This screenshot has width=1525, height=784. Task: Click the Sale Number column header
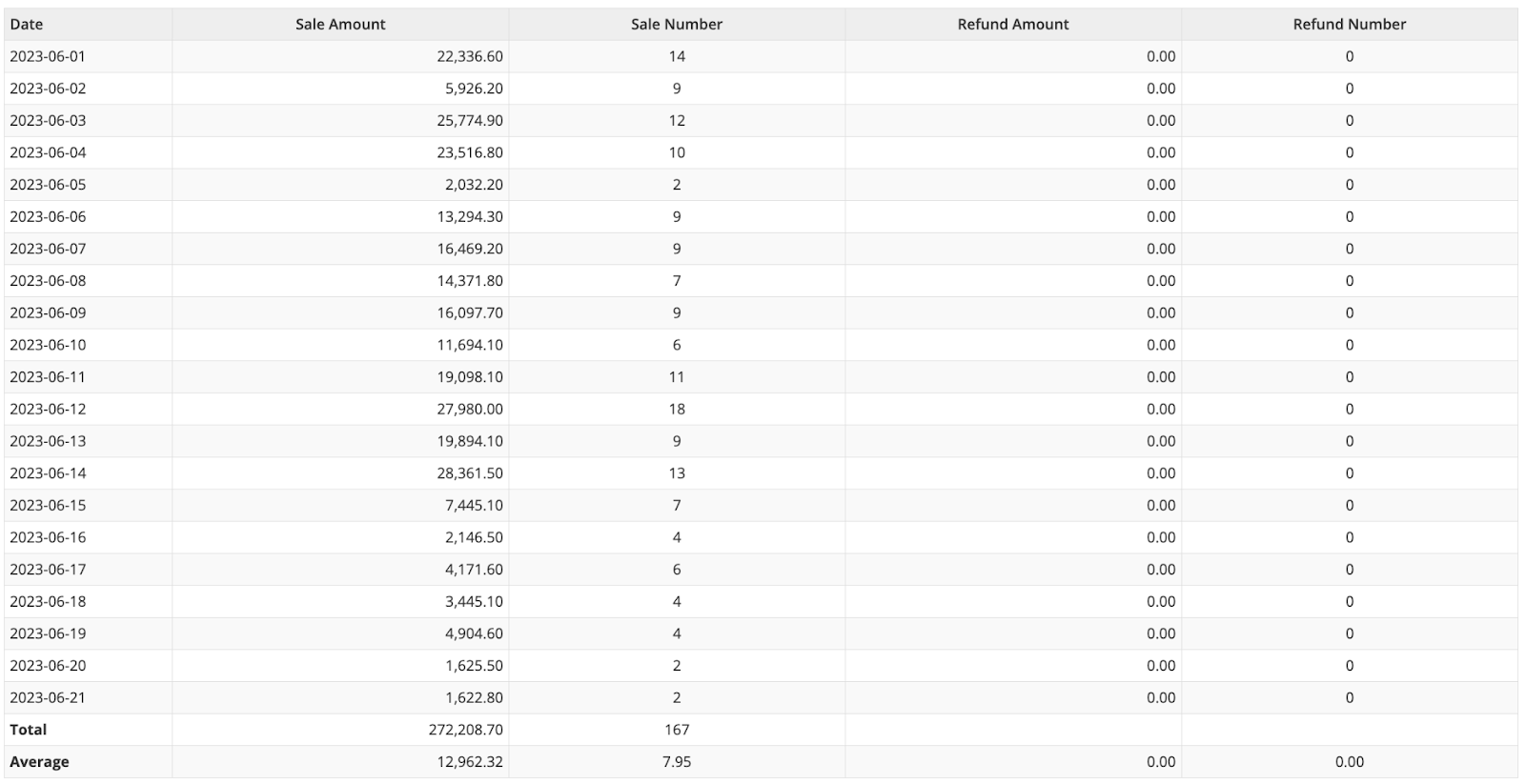676,25
